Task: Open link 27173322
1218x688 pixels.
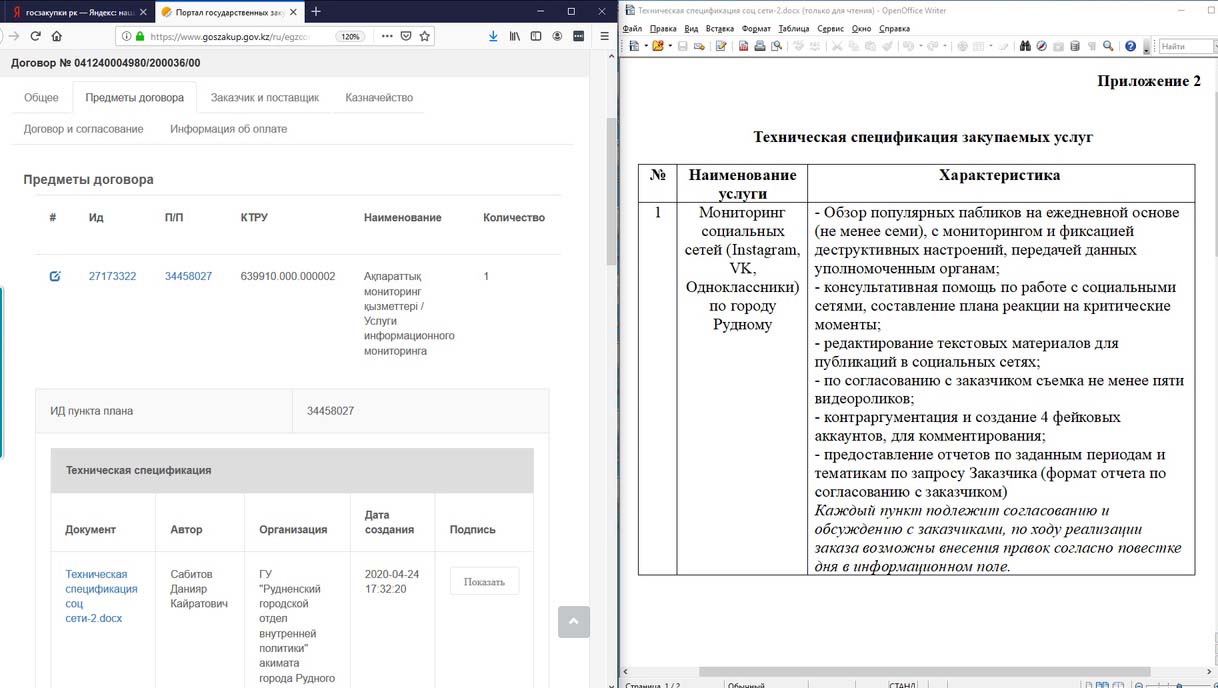Action: tap(113, 276)
